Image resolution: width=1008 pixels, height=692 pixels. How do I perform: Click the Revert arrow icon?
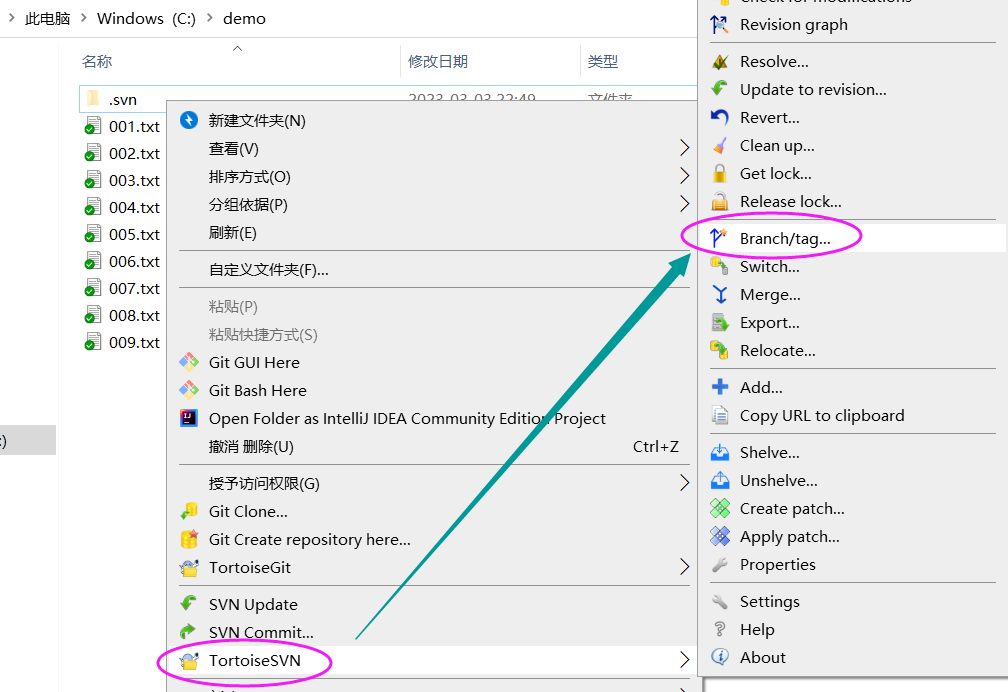pos(720,118)
